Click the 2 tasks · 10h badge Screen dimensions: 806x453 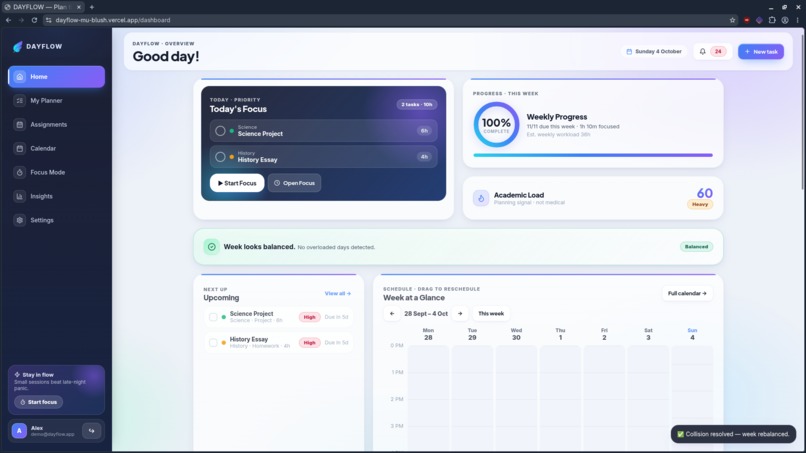tap(416, 104)
